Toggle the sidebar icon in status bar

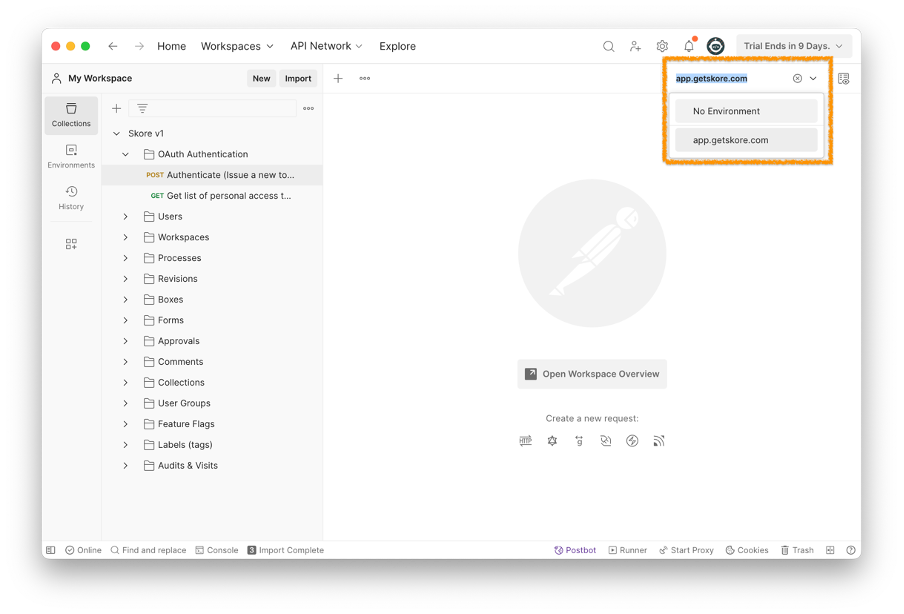tap(51, 550)
